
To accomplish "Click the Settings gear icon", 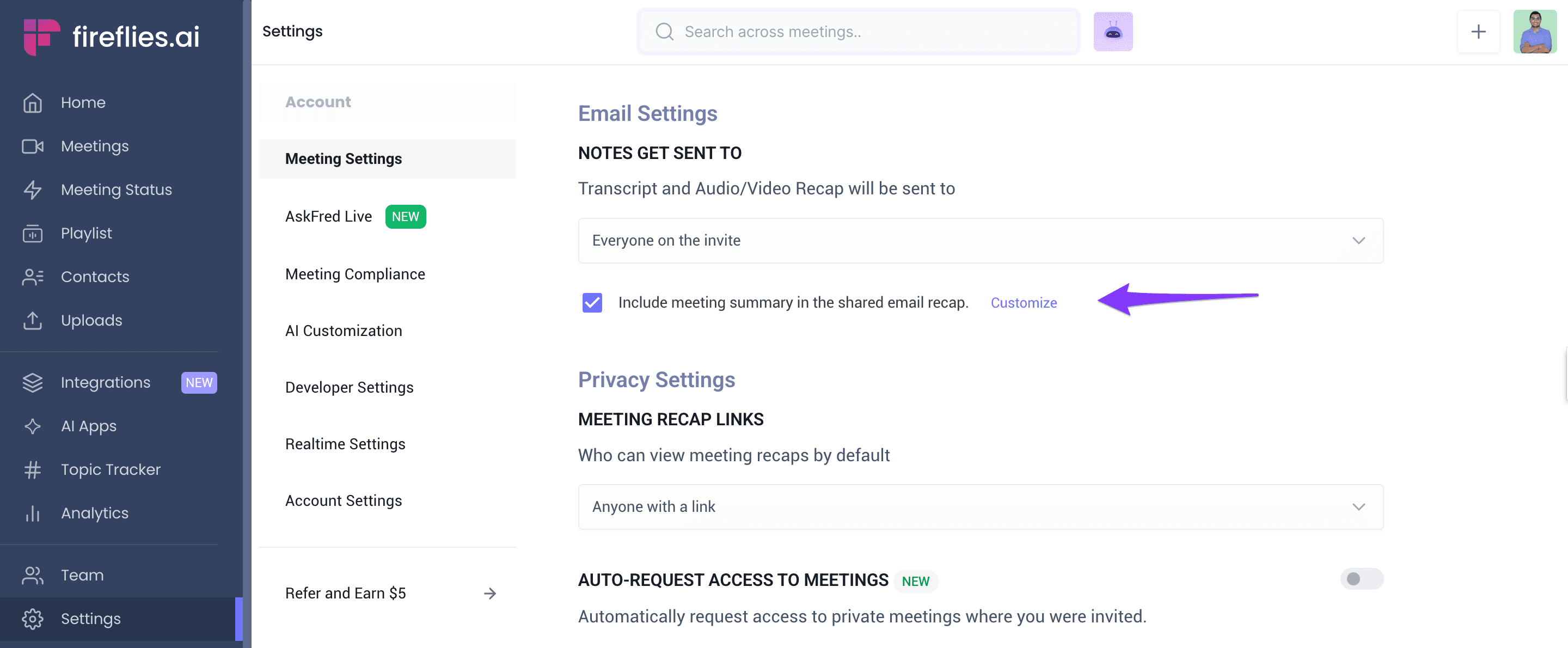I will 32,619.
